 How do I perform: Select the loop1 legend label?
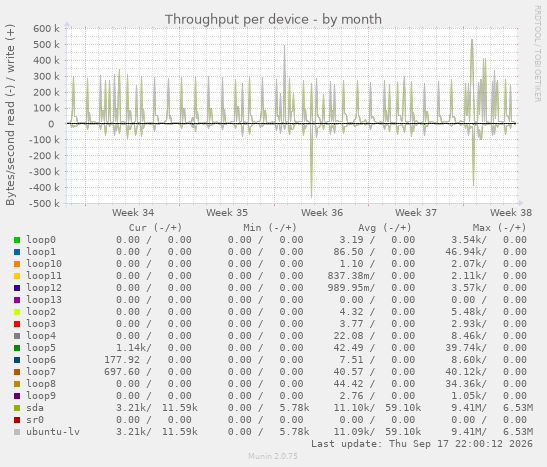41,252
